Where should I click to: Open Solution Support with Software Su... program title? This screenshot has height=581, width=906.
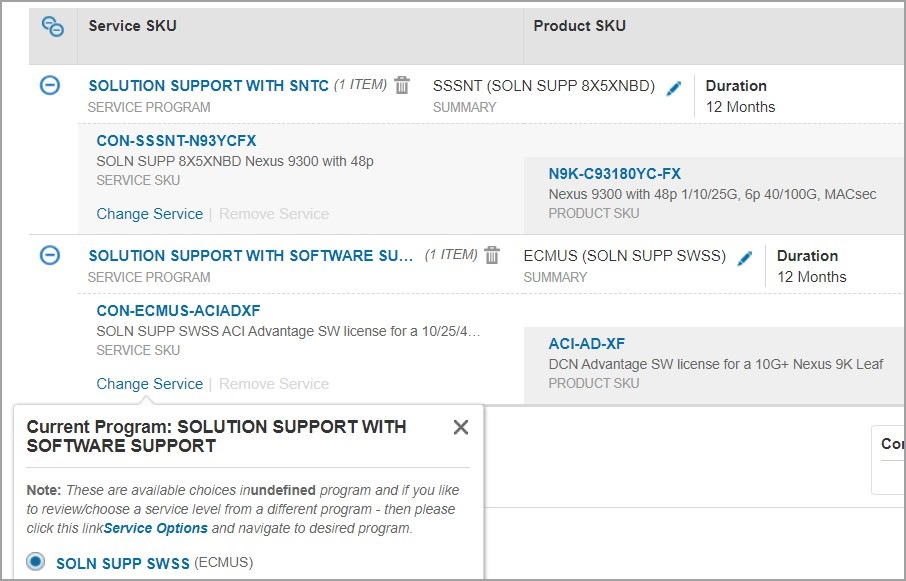pyautogui.click(x=251, y=256)
